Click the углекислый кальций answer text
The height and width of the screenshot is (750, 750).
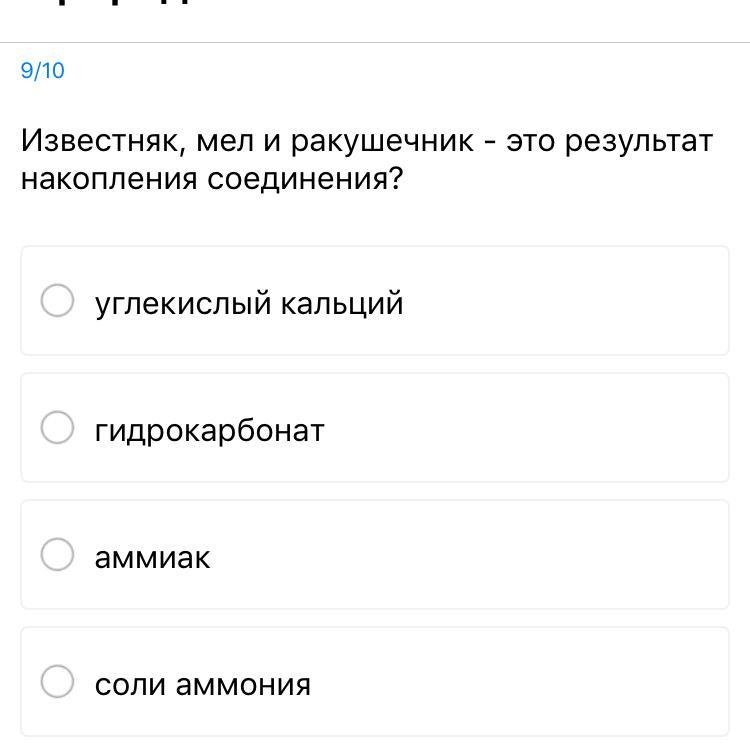click(249, 303)
